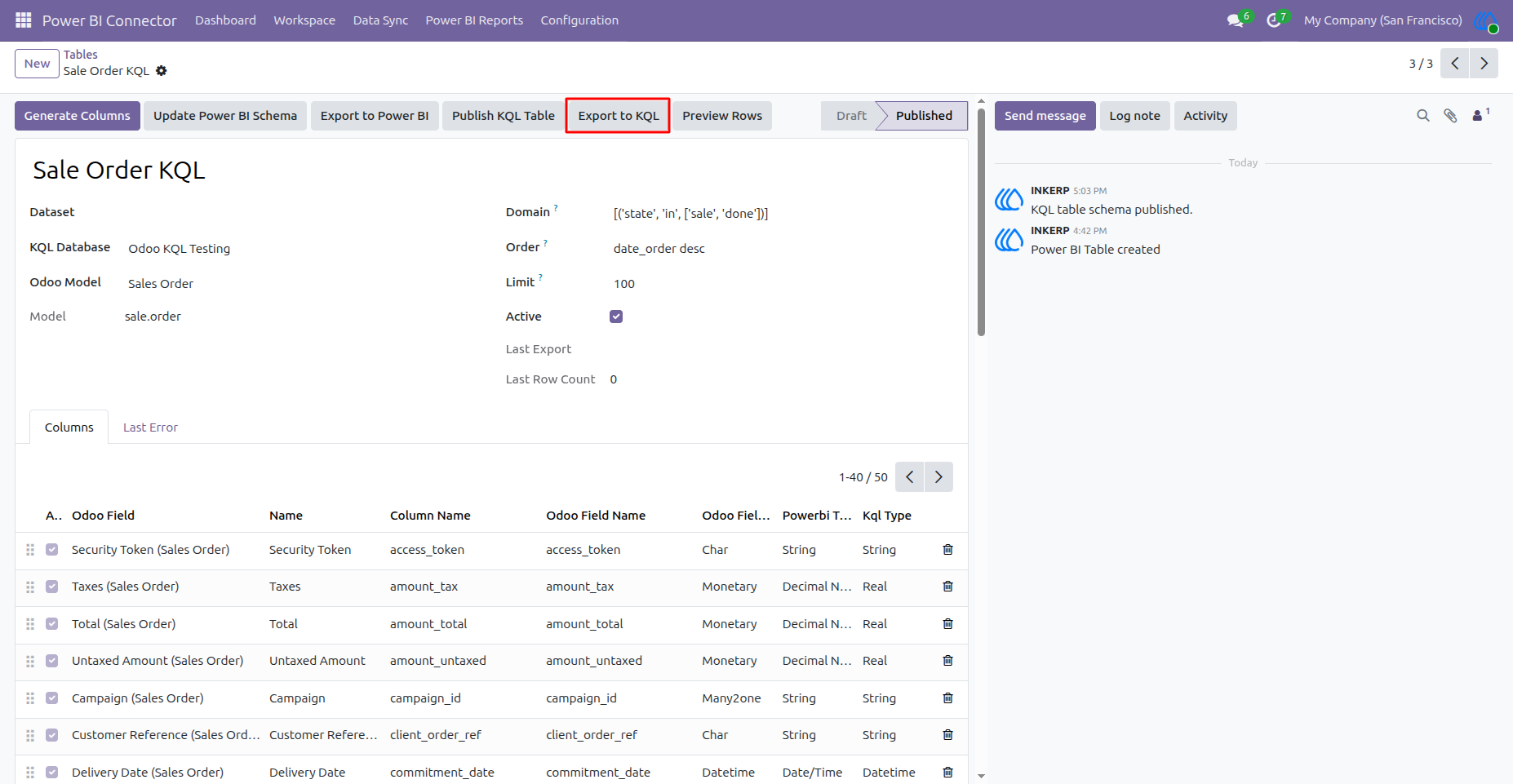Toggle checkbox for Campaign row

click(52, 698)
